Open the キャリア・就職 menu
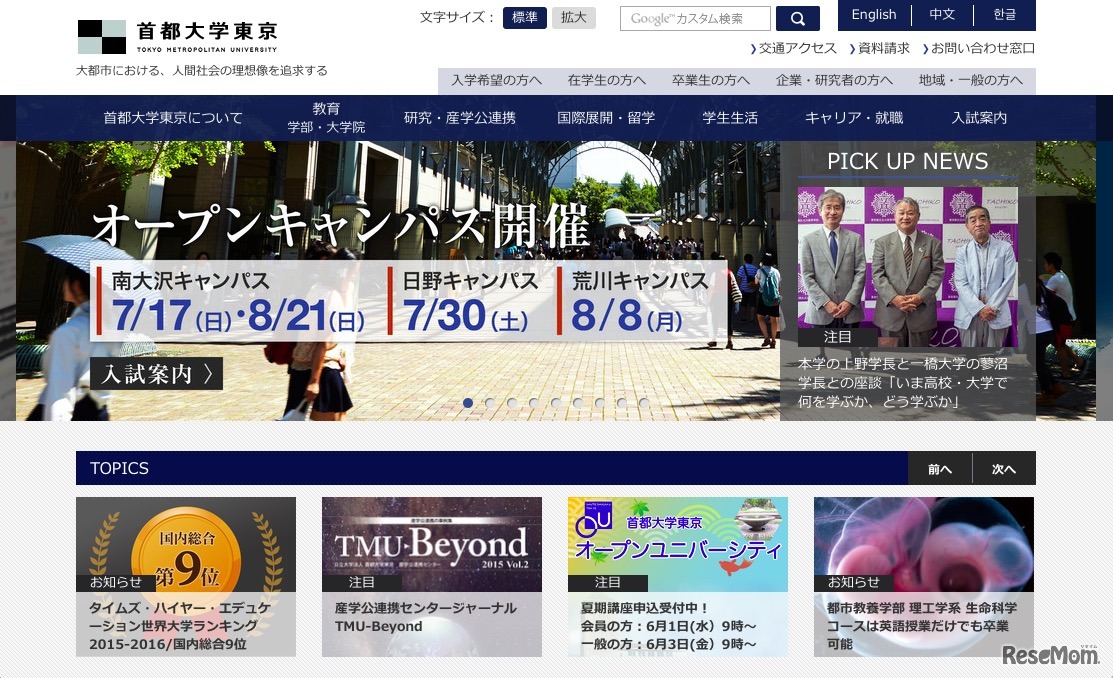This screenshot has width=1113, height=678. [x=854, y=118]
